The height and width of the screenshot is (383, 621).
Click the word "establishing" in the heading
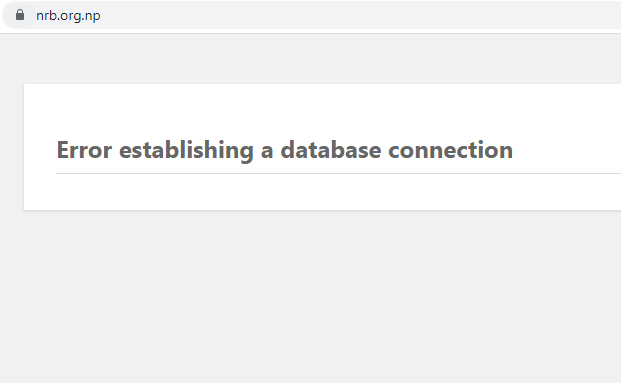[x=186, y=150]
